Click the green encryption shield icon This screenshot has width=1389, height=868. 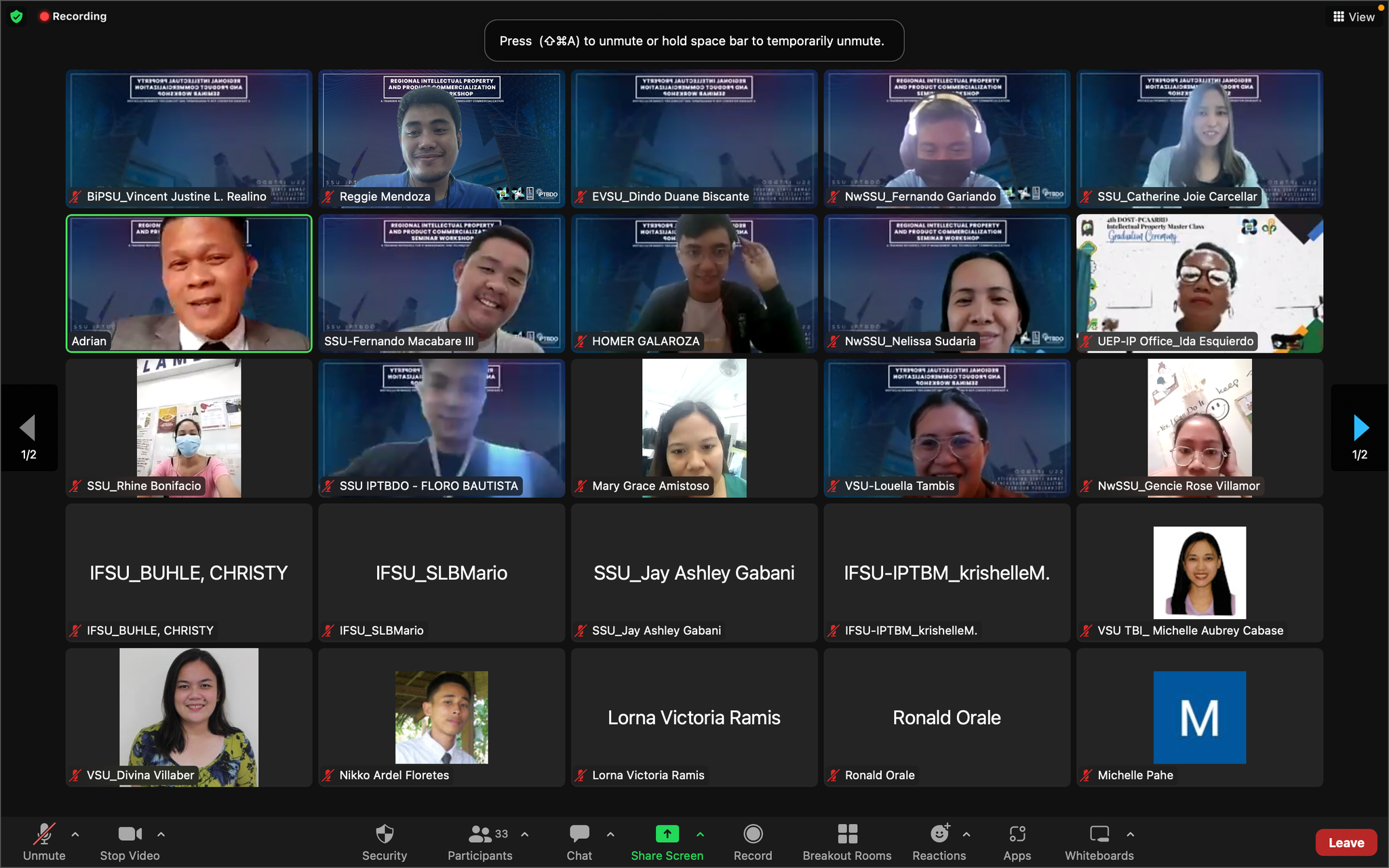pyautogui.click(x=17, y=16)
